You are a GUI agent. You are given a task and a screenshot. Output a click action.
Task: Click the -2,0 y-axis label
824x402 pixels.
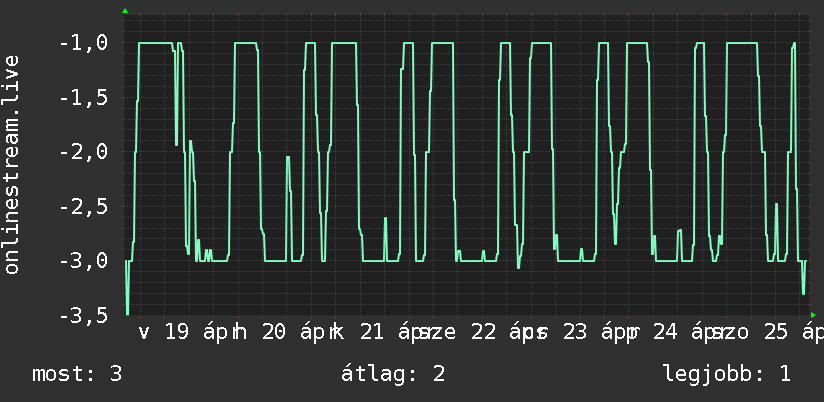(x=84, y=152)
